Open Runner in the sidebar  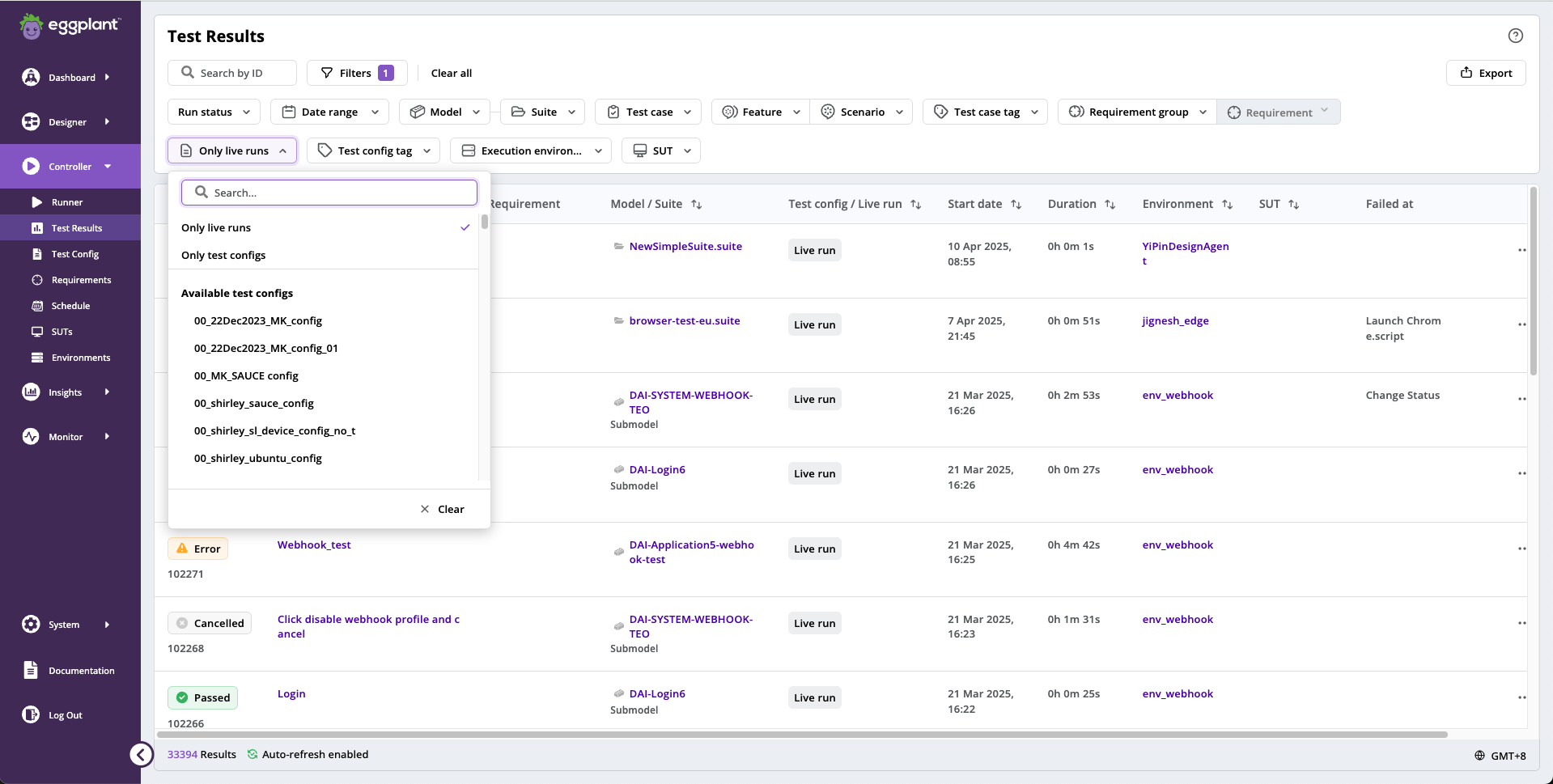(66, 202)
